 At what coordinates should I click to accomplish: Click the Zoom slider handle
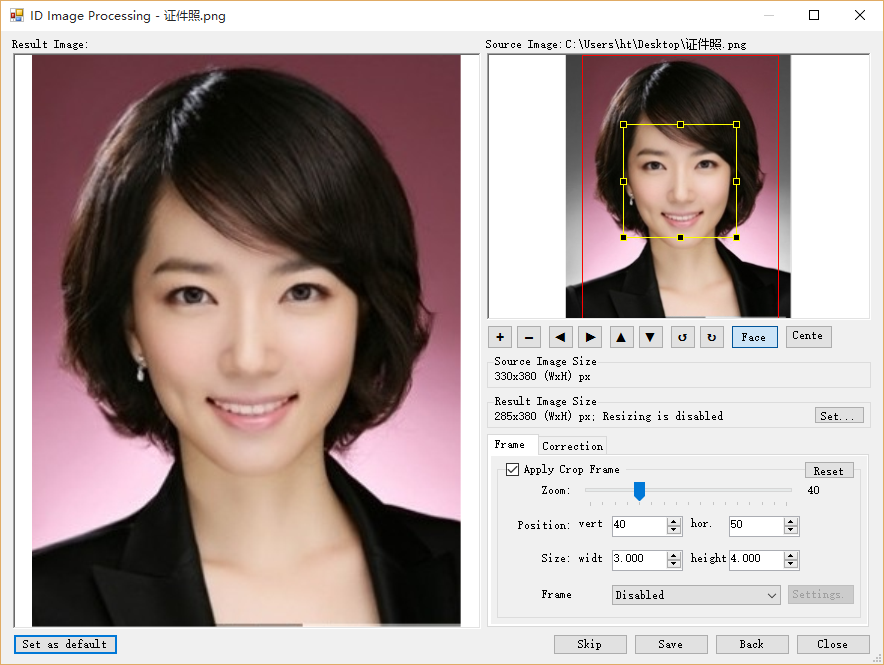point(639,490)
